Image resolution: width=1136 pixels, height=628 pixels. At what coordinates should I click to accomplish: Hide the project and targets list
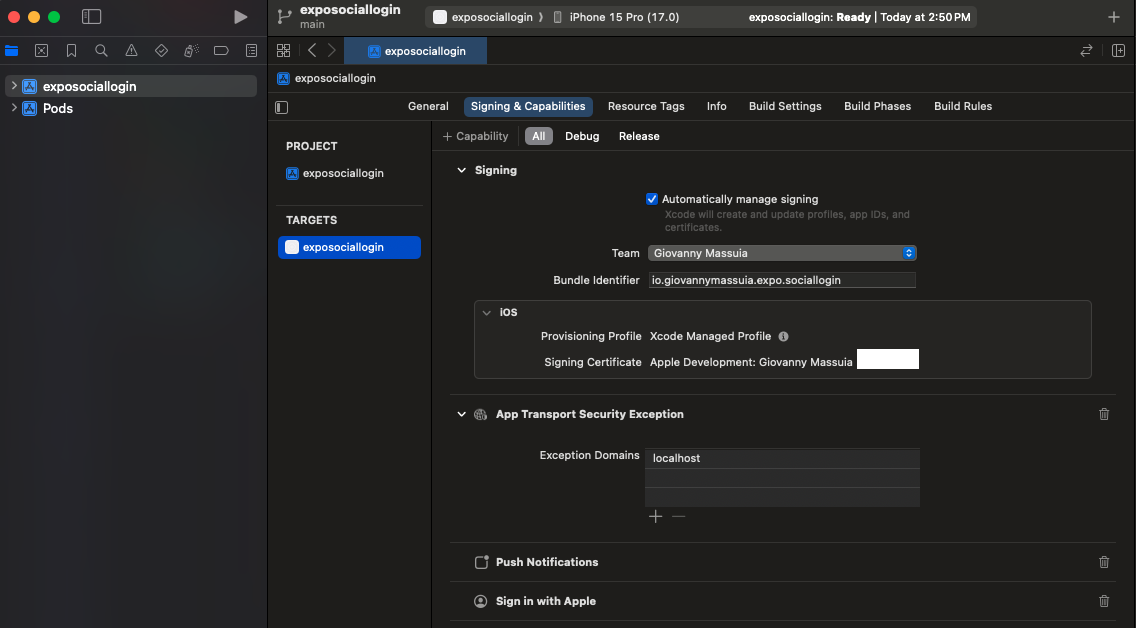coord(282,107)
